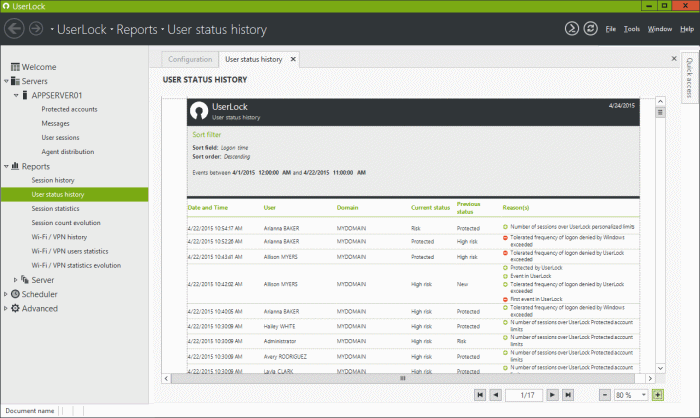Expand the Scheduler tree node

tap(5, 294)
